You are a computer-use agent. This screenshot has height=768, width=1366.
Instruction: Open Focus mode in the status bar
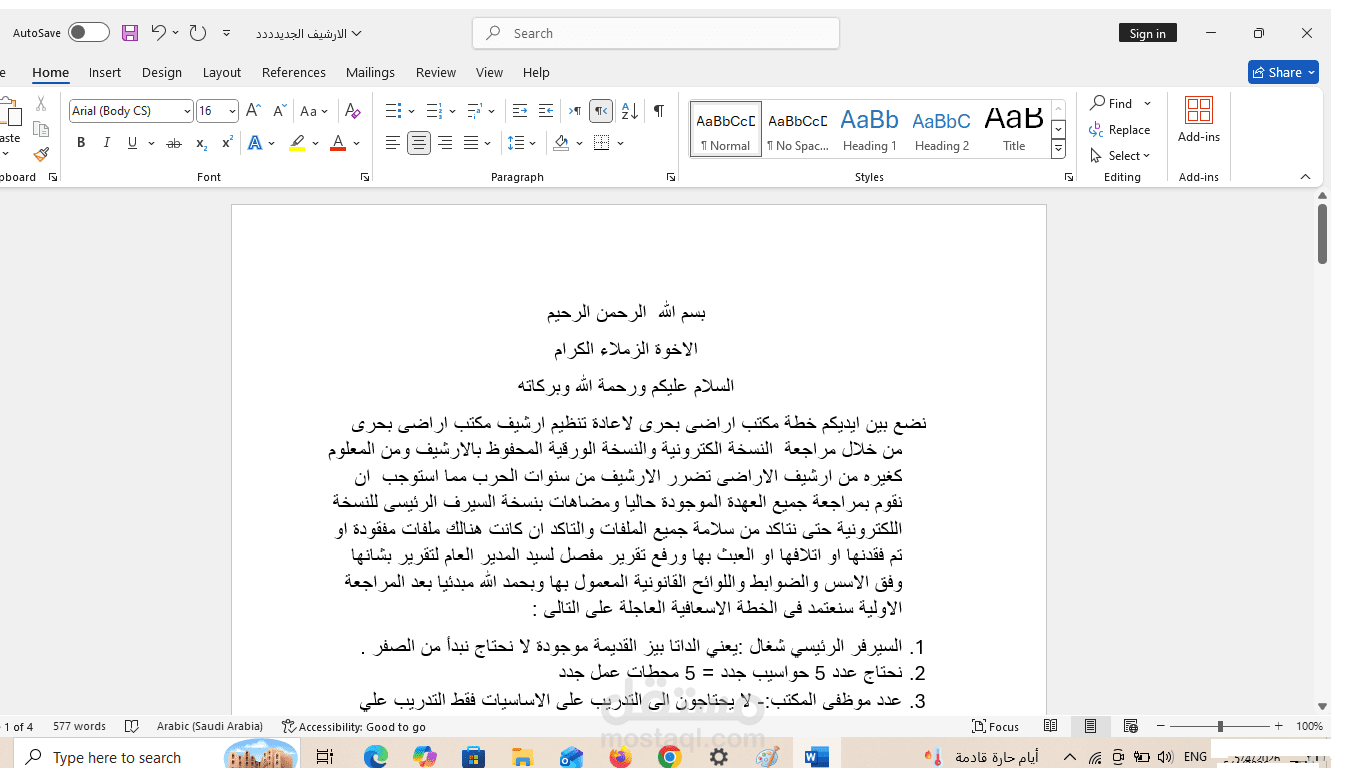coord(996,727)
